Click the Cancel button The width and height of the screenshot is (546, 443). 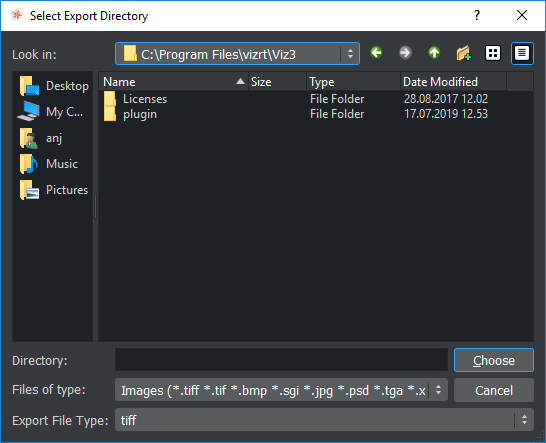[494, 390]
